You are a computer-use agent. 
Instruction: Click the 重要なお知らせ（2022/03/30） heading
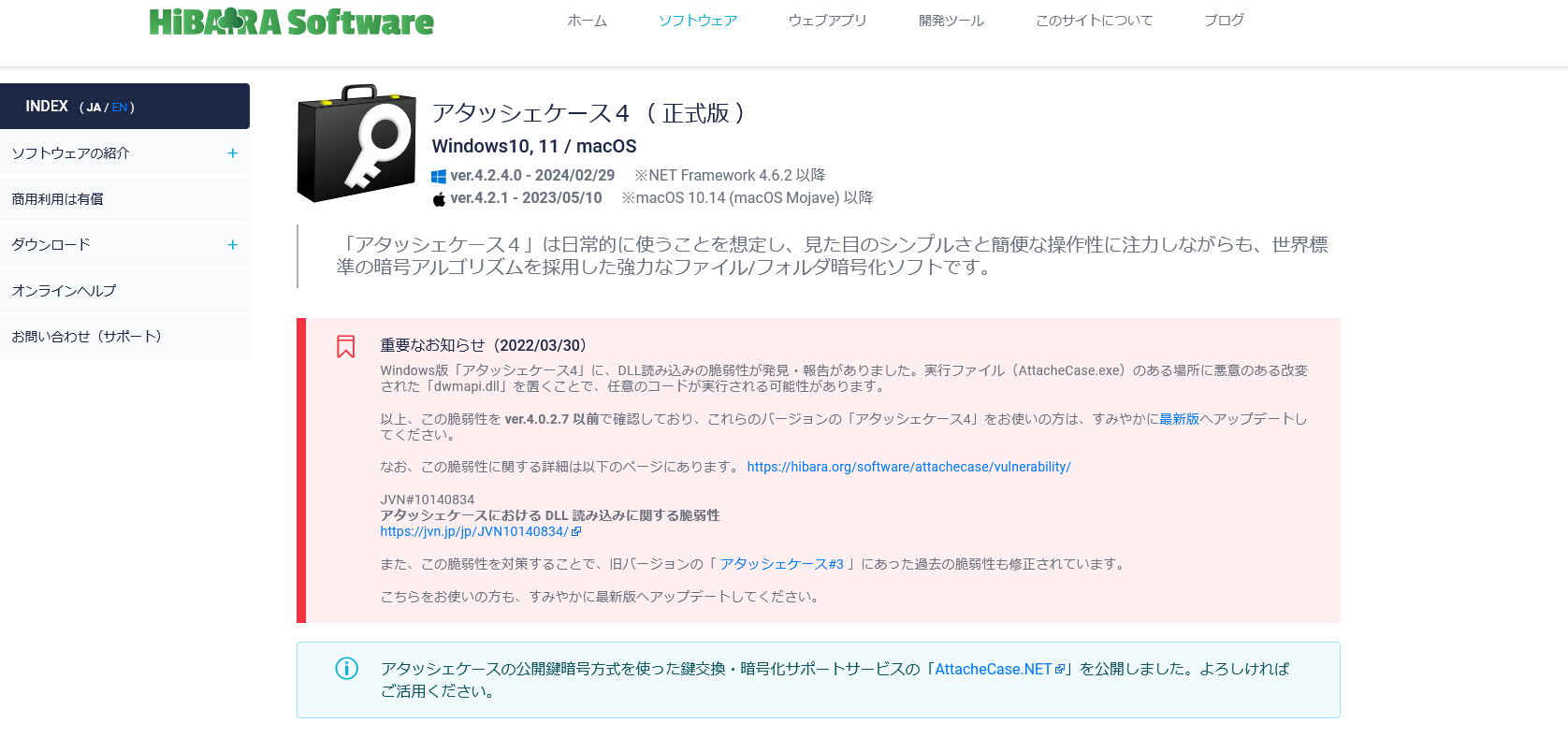pos(484,346)
